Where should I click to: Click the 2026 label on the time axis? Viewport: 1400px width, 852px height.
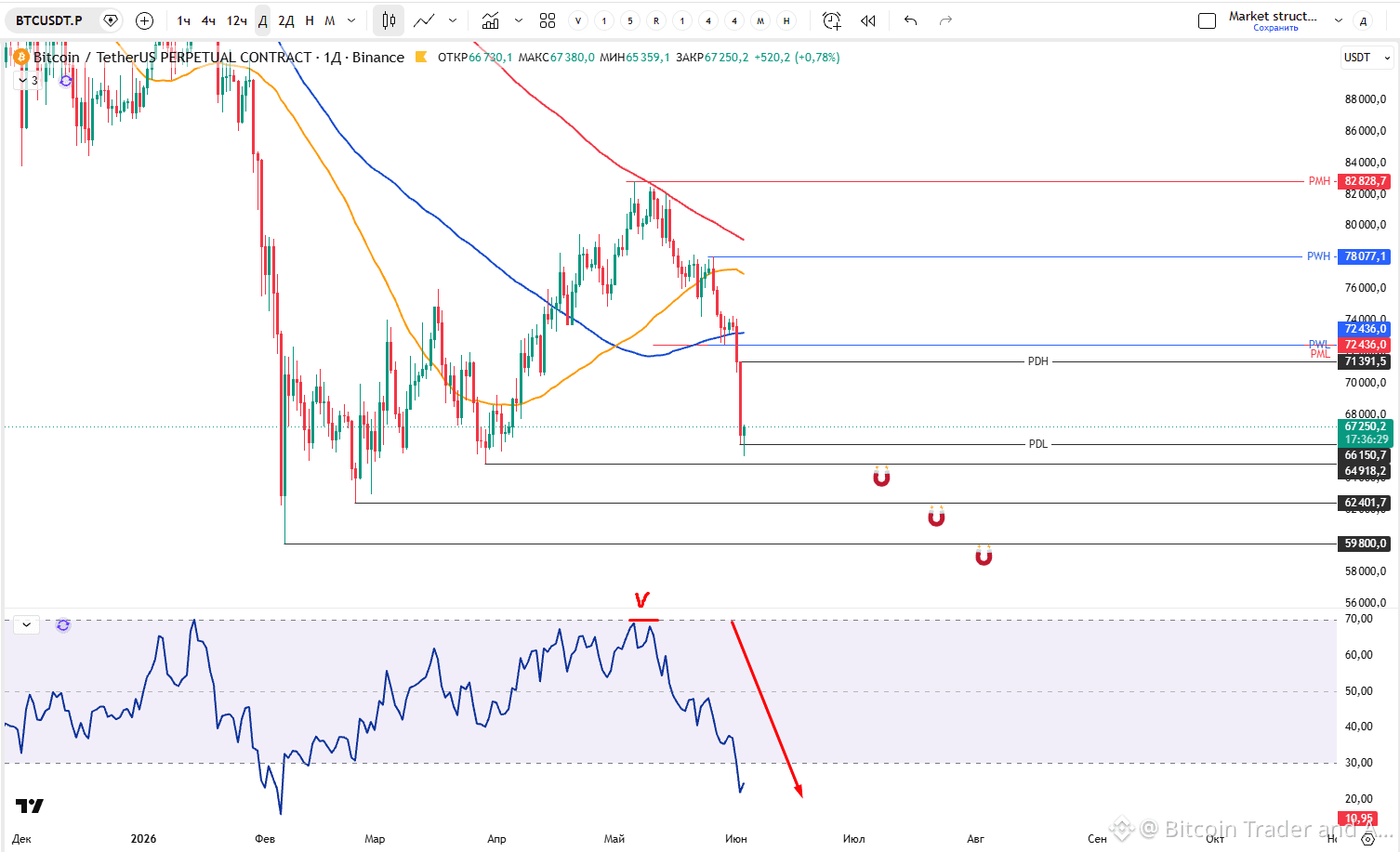click(143, 839)
